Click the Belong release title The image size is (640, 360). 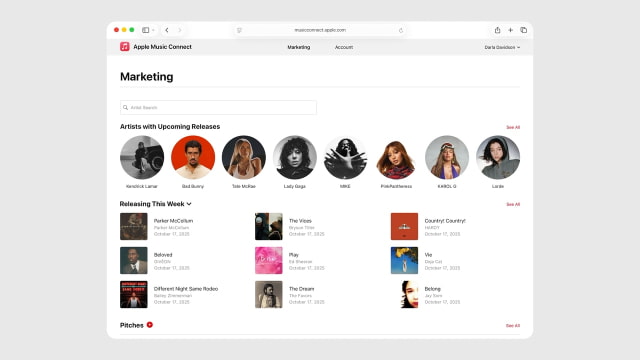(433, 289)
